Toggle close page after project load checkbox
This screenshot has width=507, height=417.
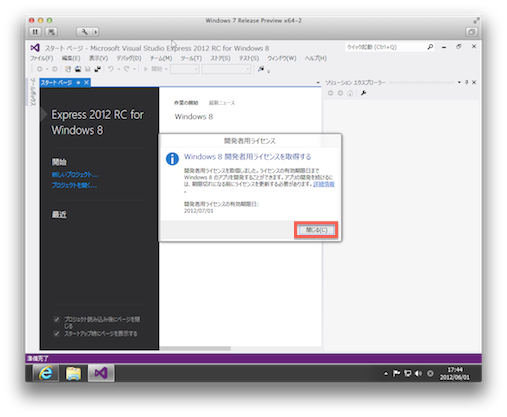(x=56, y=319)
